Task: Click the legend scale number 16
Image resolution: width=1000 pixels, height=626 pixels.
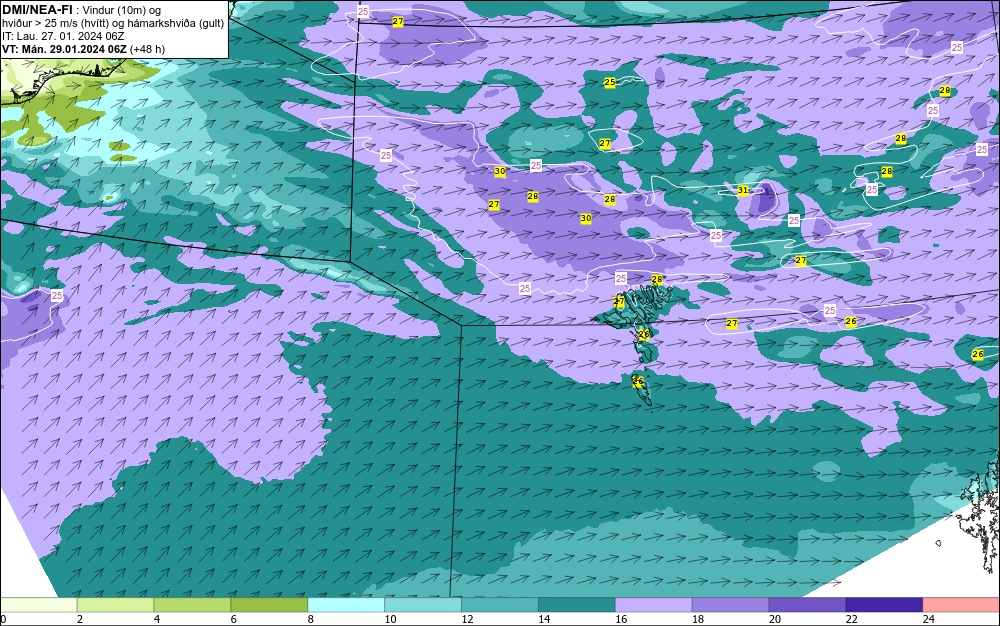Action: click(622, 619)
